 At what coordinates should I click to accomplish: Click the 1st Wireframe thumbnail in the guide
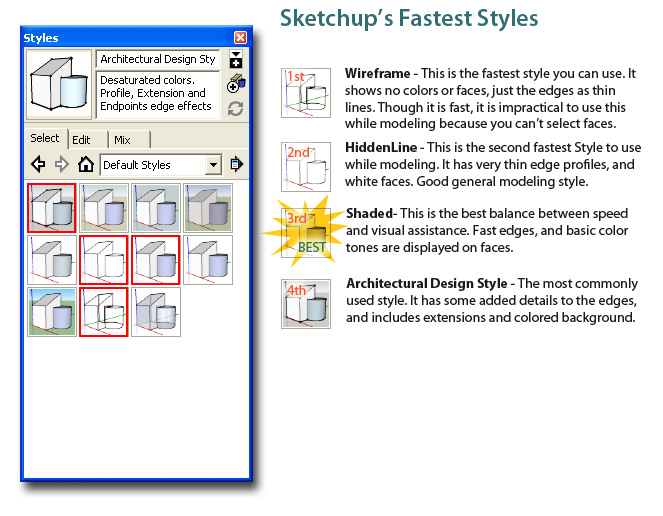(x=306, y=93)
